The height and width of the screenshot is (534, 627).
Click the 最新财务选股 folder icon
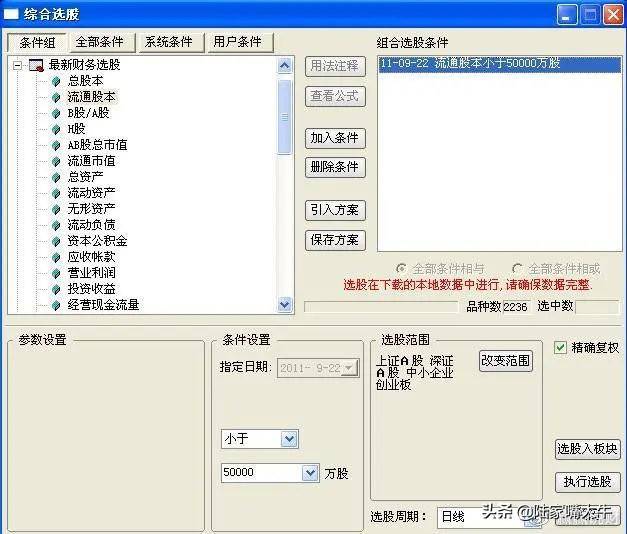point(36,65)
